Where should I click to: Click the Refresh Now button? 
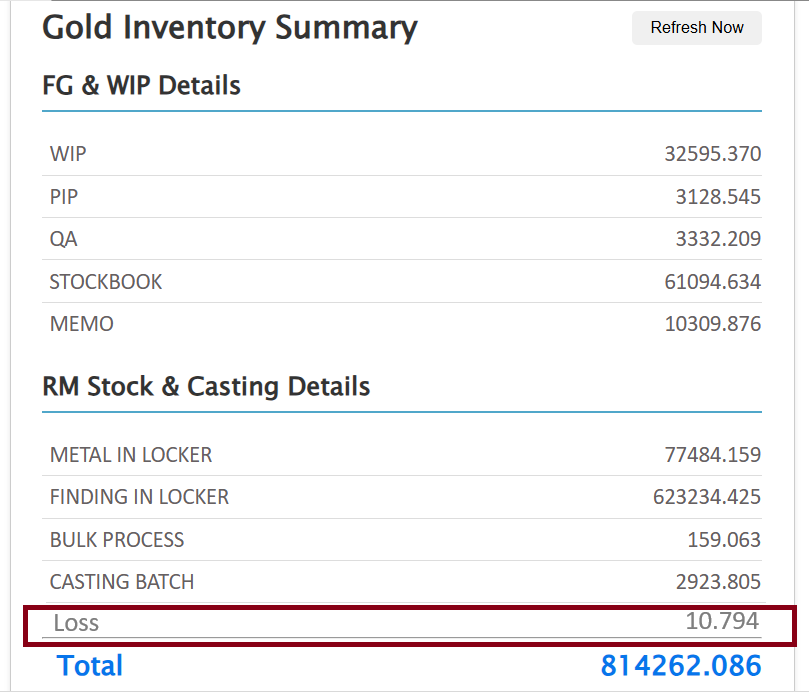(696, 28)
